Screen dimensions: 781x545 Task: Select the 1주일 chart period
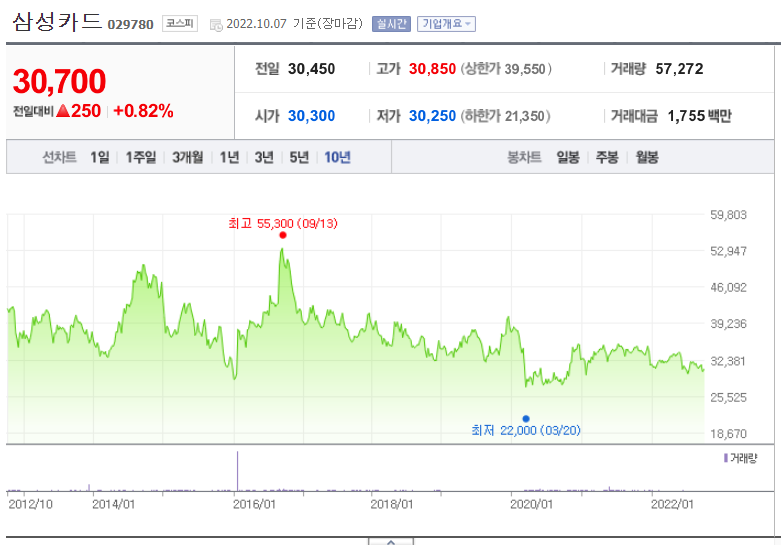click(x=141, y=157)
